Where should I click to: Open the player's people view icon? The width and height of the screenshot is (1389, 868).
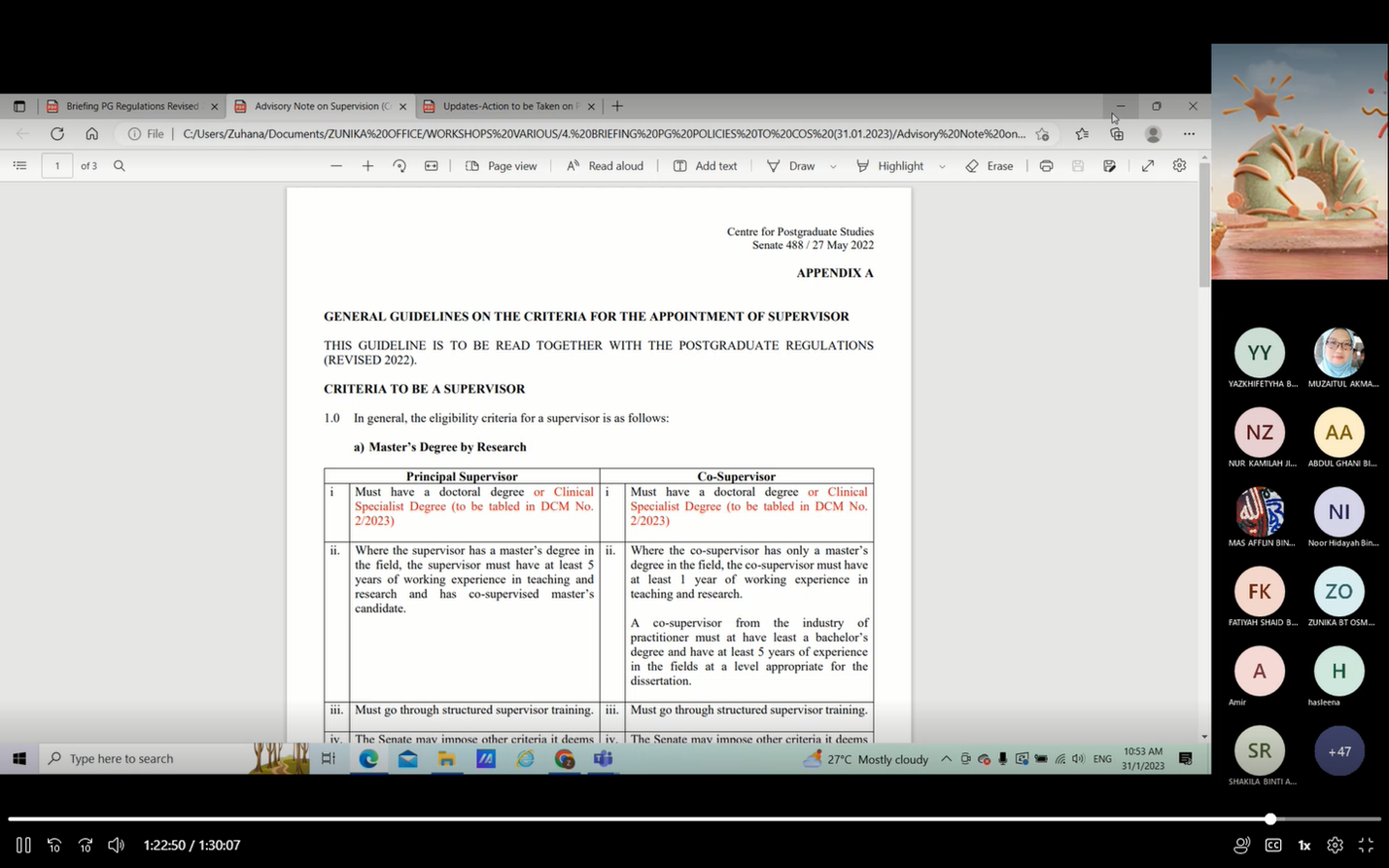tap(1241, 845)
